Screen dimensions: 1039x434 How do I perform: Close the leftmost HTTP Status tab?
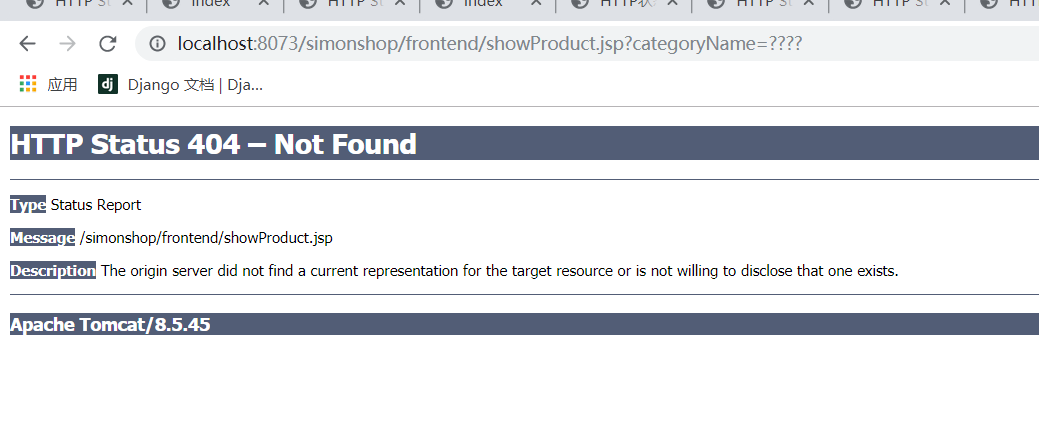(128, 3)
